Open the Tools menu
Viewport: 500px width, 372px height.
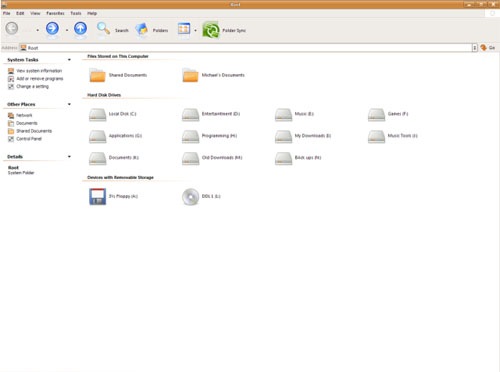click(x=76, y=13)
